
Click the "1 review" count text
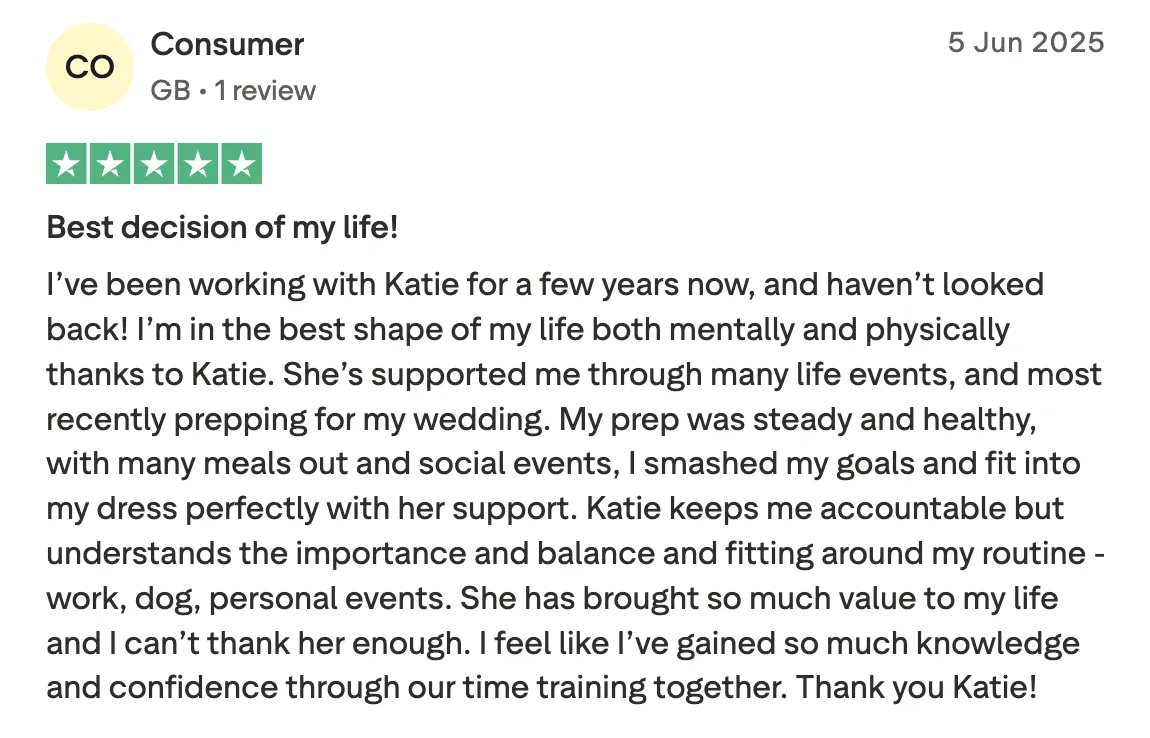point(265,91)
